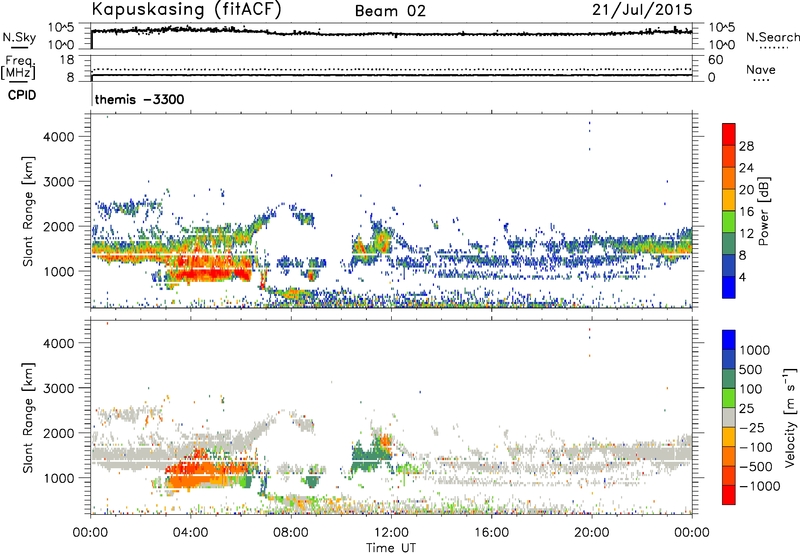Click the blue bottom of Power color bar
Image resolution: width=800 pixels, height=554 pixels.
pos(729,287)
